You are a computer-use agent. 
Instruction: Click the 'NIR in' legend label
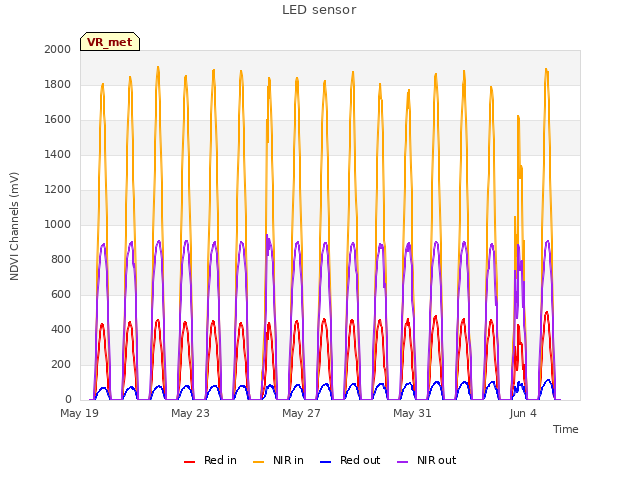point(288,460)
